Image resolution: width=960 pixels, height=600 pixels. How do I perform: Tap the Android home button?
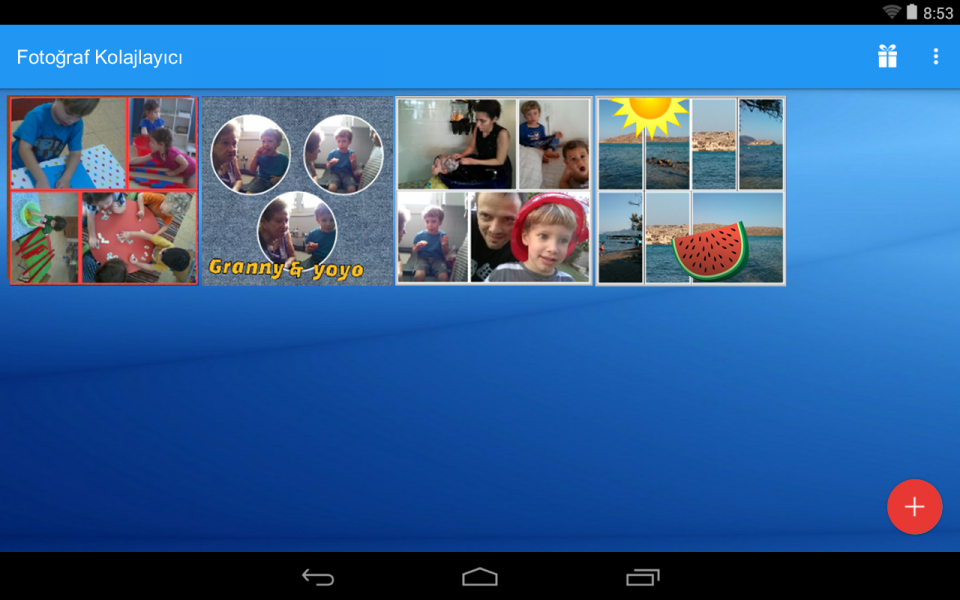coord(480,577)
